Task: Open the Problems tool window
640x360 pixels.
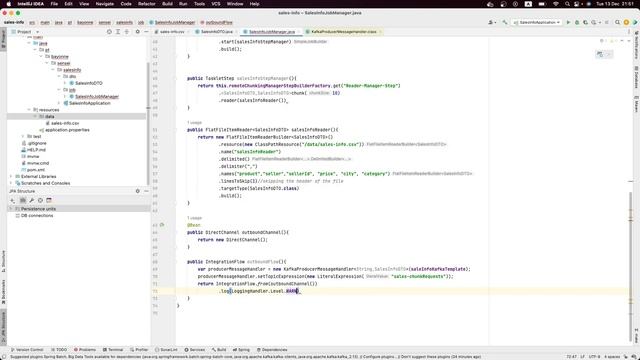Action: point(85,350)
